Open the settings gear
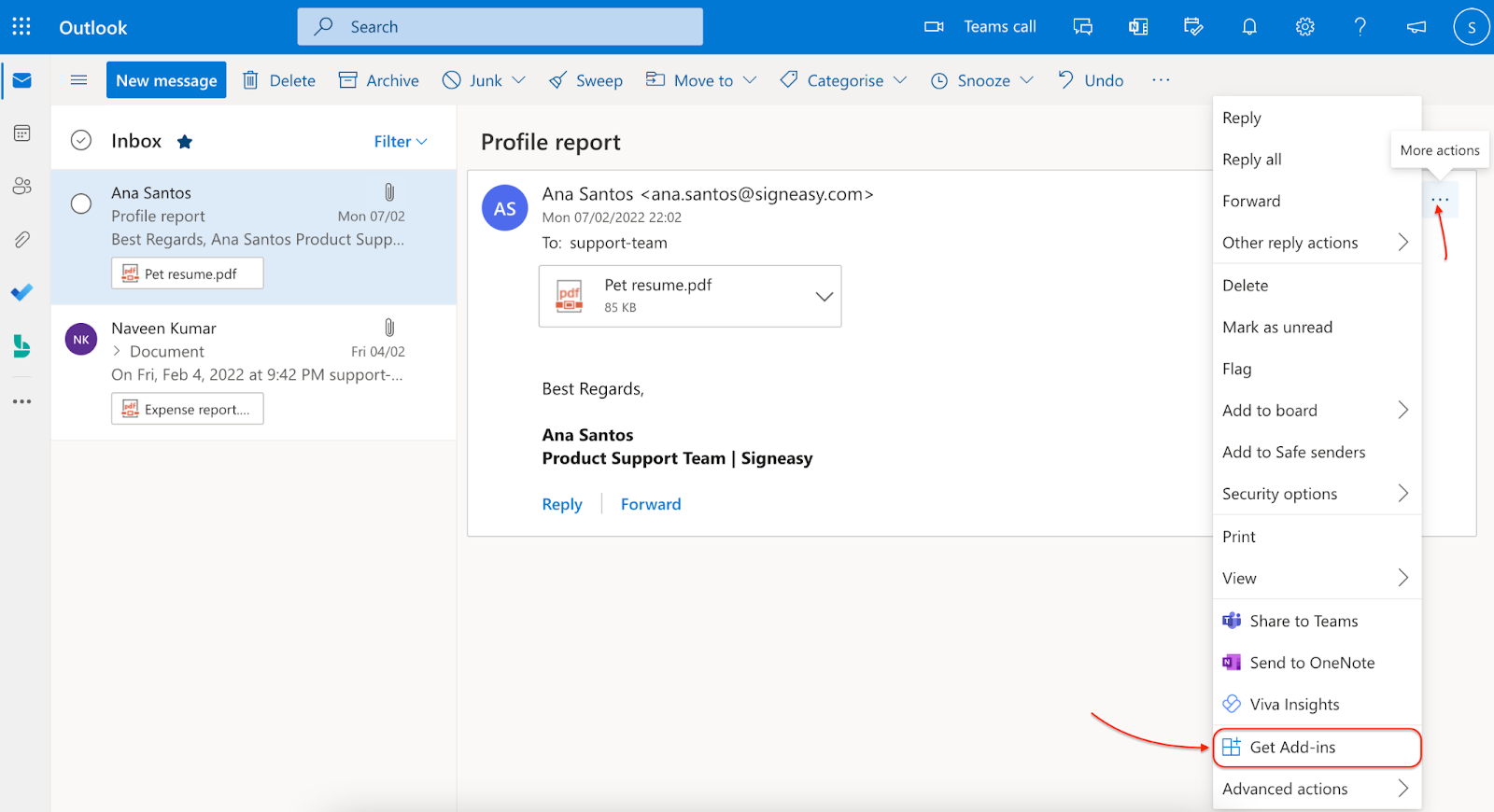The image size is (1494, 812). 1305,27
